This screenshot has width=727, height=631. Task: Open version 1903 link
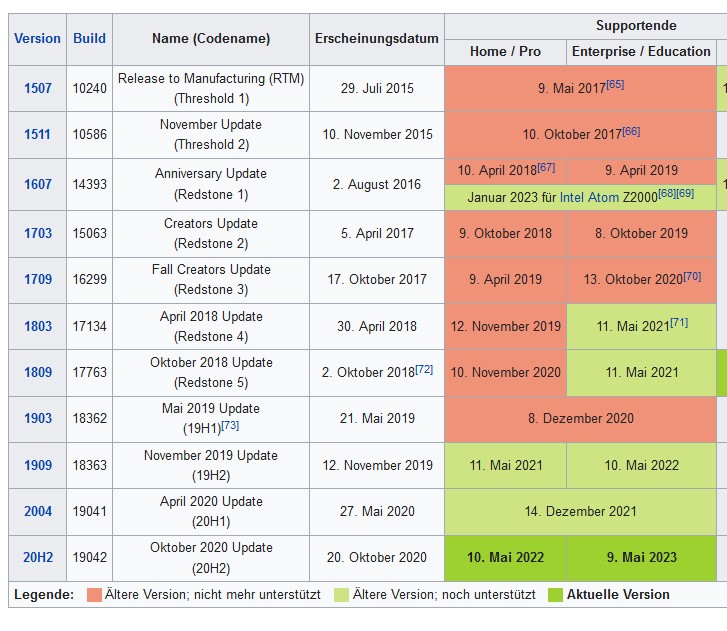[x=38, y=418]
